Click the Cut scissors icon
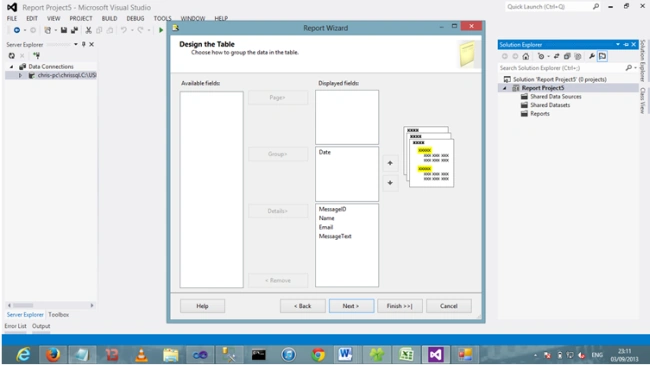 pos(88,30)
